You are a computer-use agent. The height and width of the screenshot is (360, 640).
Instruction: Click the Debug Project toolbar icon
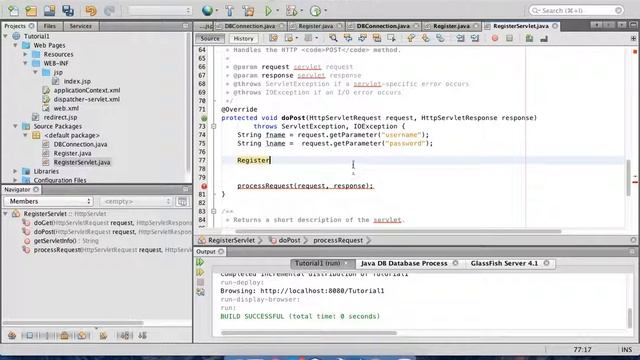(x=291, y=10)
